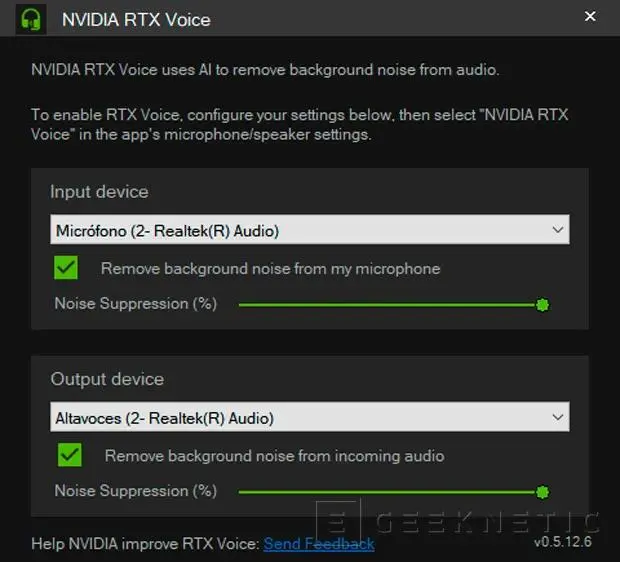Screen dimensions: 620x562
Task: Close the NVIDIA RTX Voice window
Action: point(590,17)
